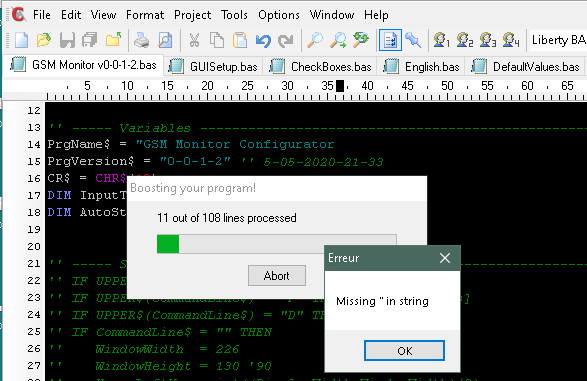Click the Paste clipboard icon

(x=240, y=40)
